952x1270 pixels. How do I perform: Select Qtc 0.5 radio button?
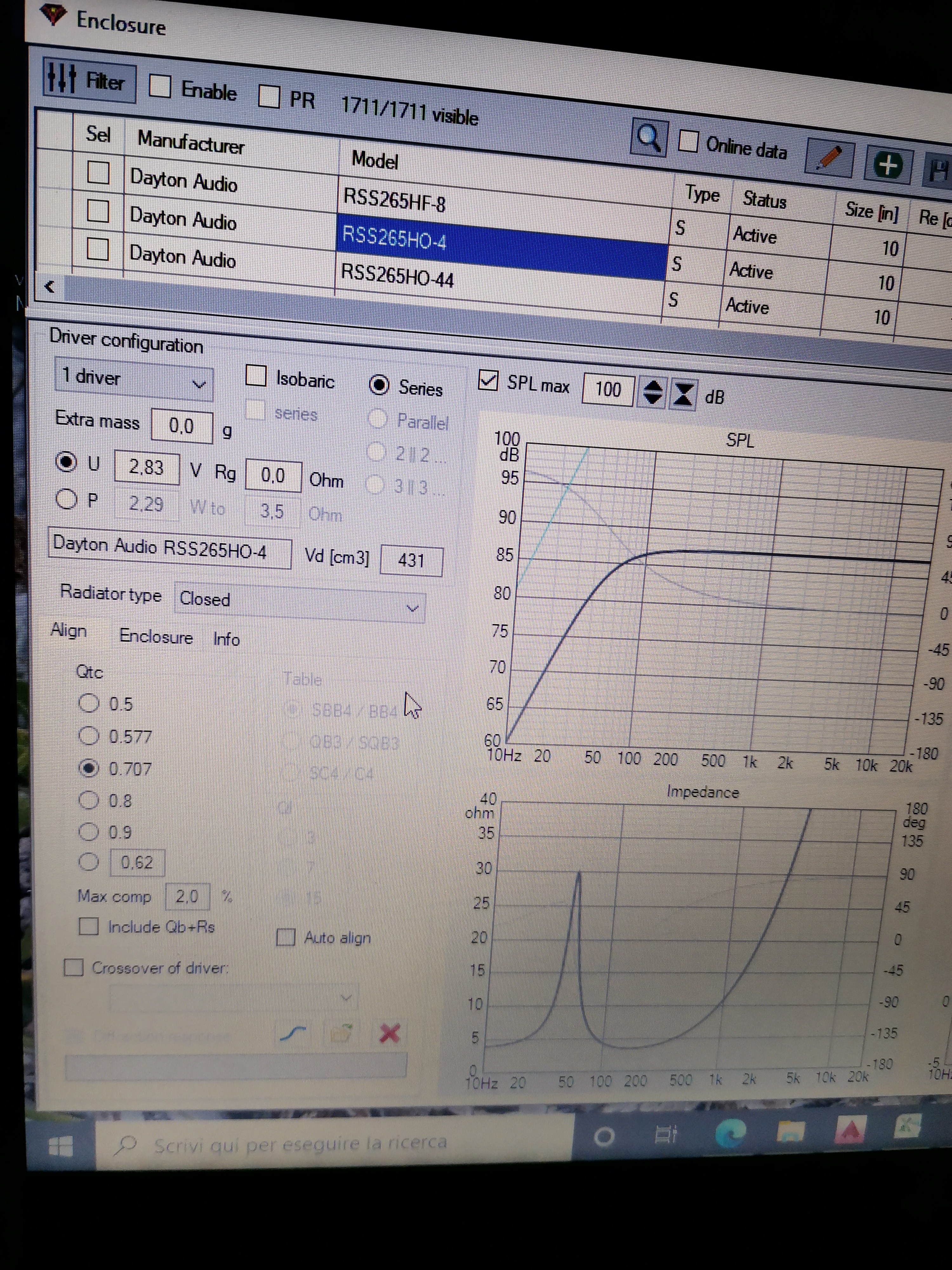(88, 702)
